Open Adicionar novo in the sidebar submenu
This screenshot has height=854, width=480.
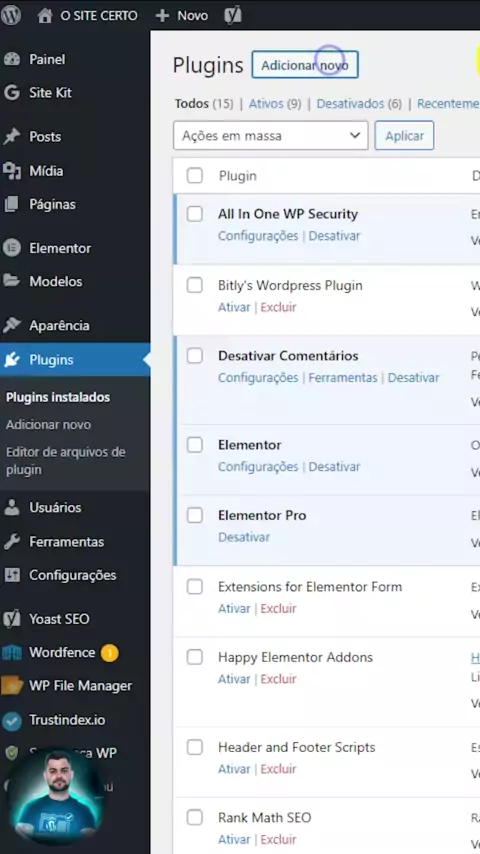click(x=48, y=424)
